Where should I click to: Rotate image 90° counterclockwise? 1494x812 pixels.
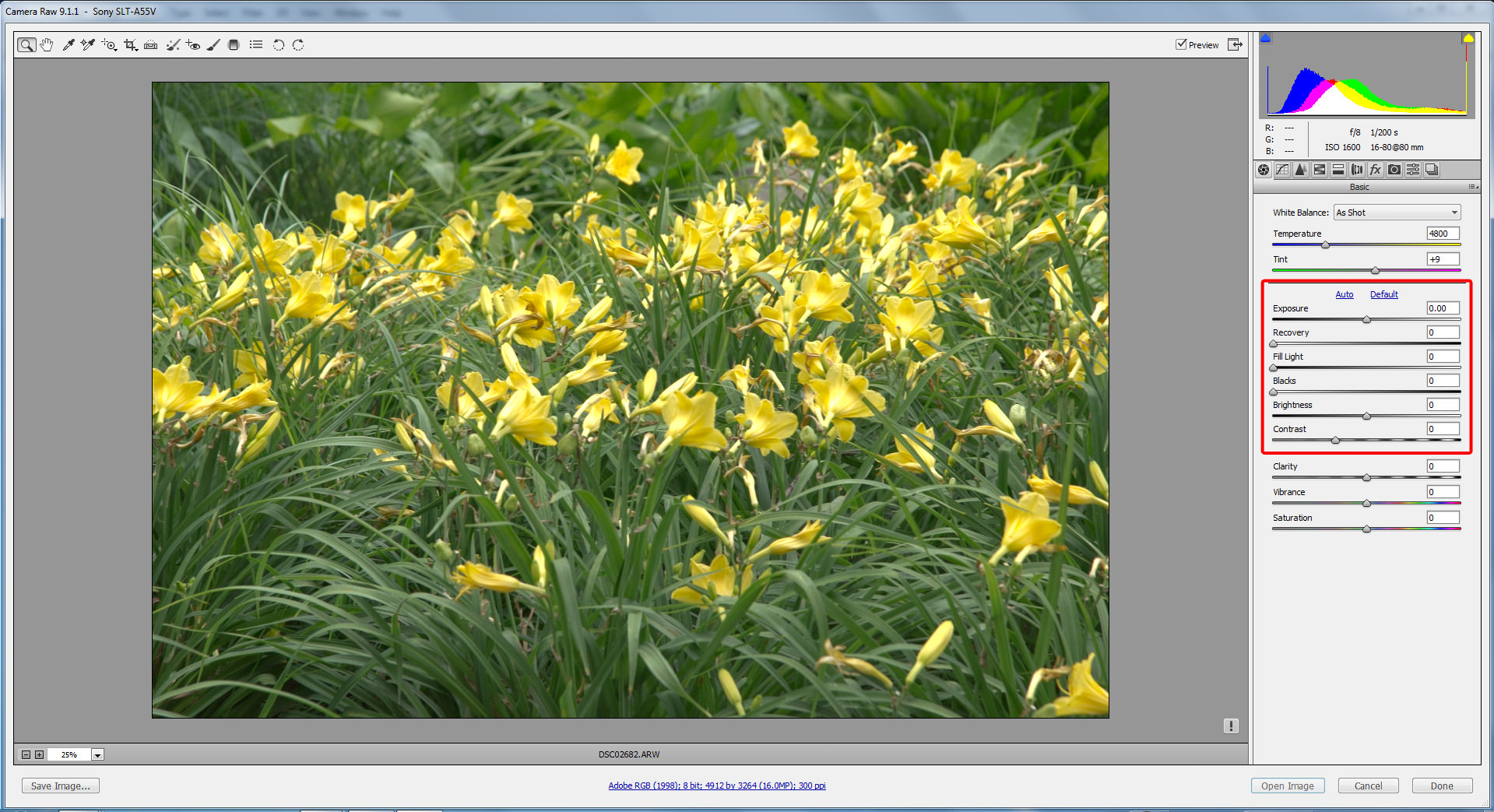coord(278,45)
